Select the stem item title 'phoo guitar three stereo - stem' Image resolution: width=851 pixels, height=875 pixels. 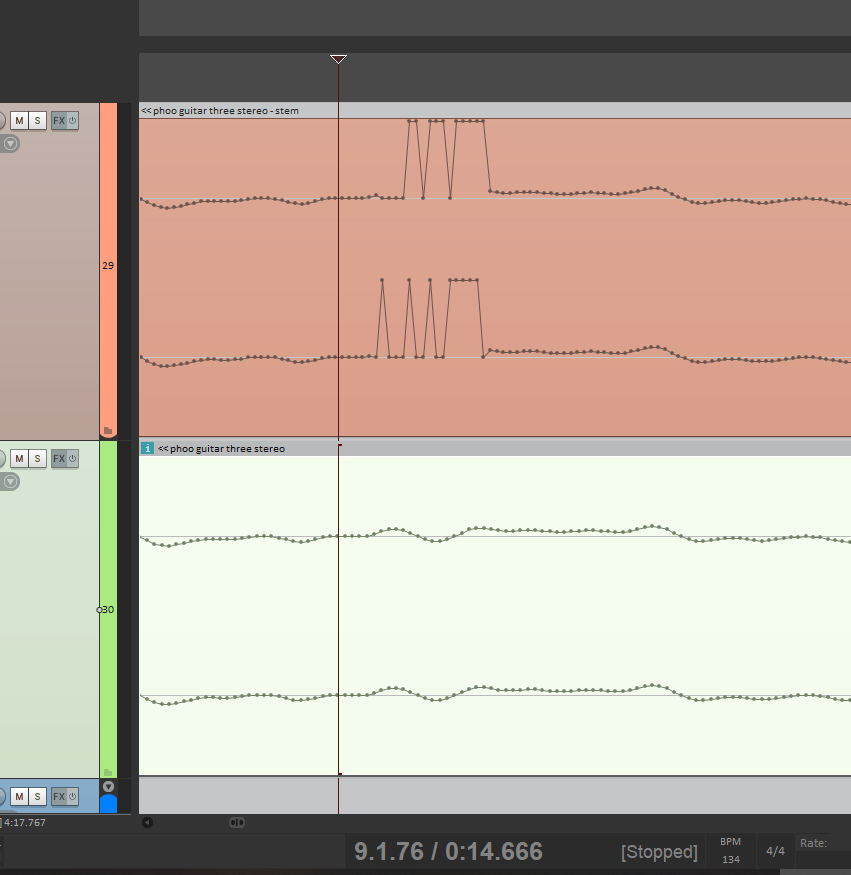pyautogui.click(x=225, y=111)
